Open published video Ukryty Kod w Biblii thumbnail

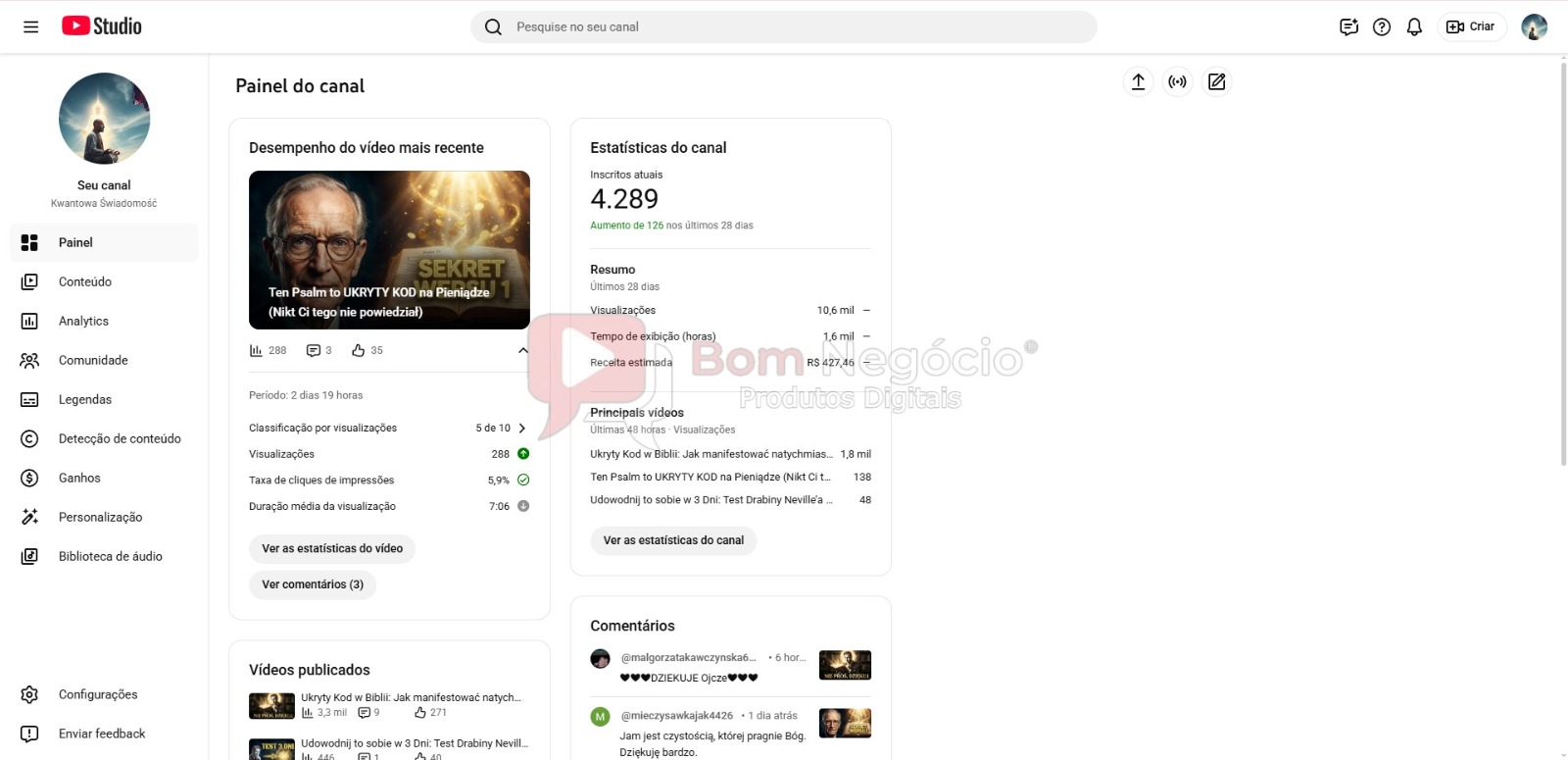pos(271,706)
